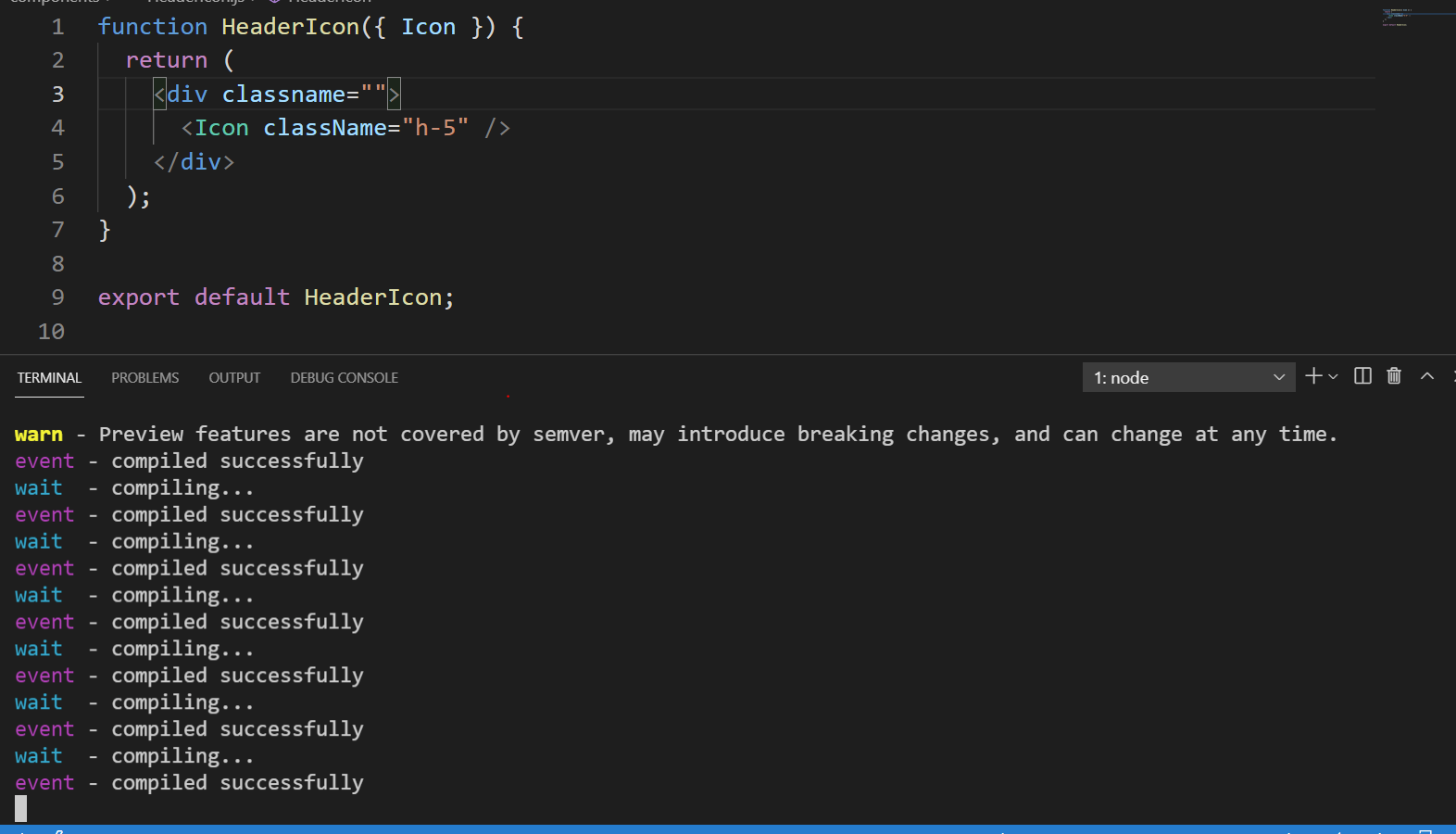Place cursor on "HeaderIcon" in the function declaration
The width and height of the screenshot is (1456, 834).
click(291, 27)
